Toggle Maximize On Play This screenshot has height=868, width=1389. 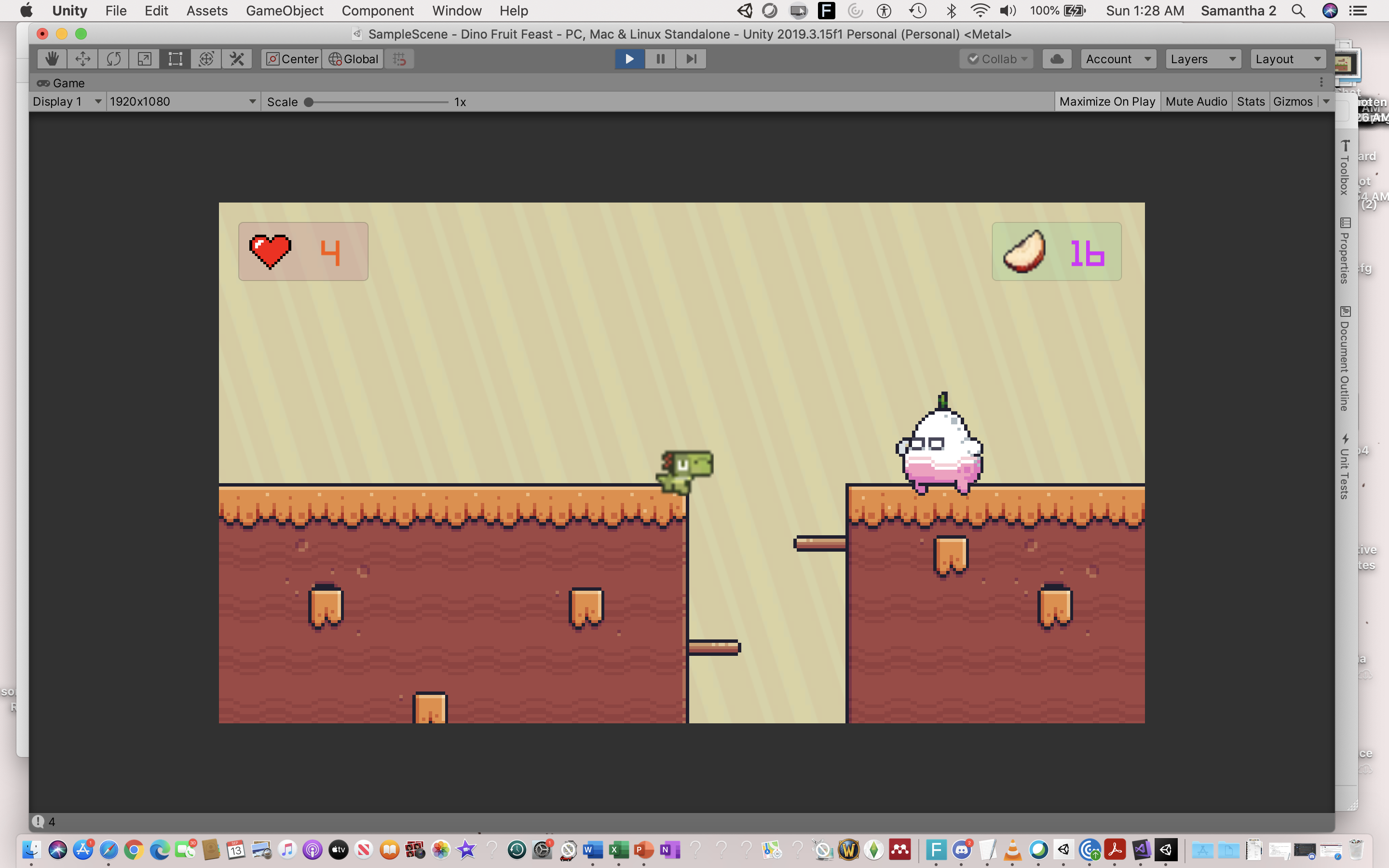pos(1106,102)
